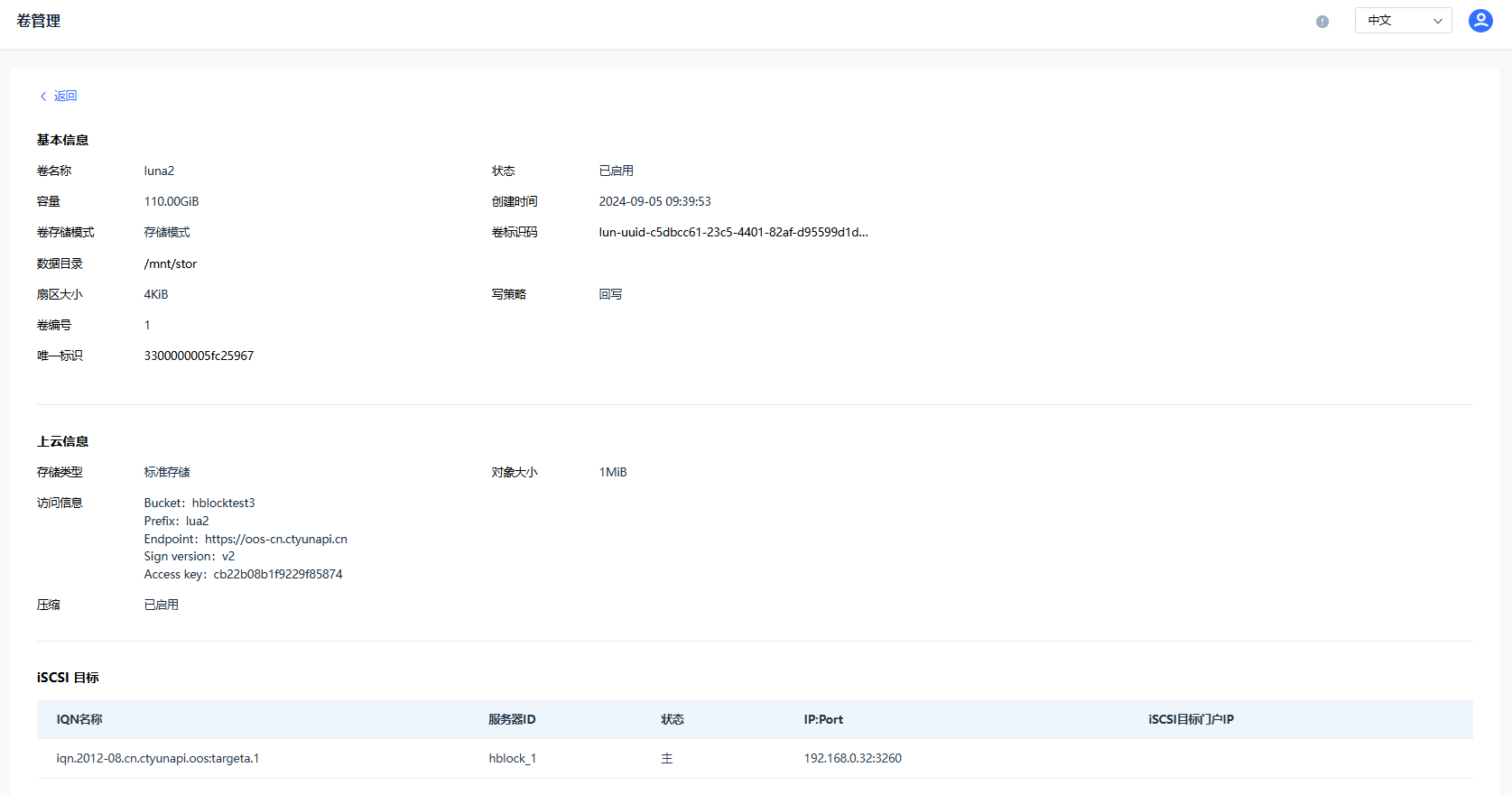This screenshot has height=795, width=1512.
Task: Click the 卷管理 page title
Action: click(39, 21)
